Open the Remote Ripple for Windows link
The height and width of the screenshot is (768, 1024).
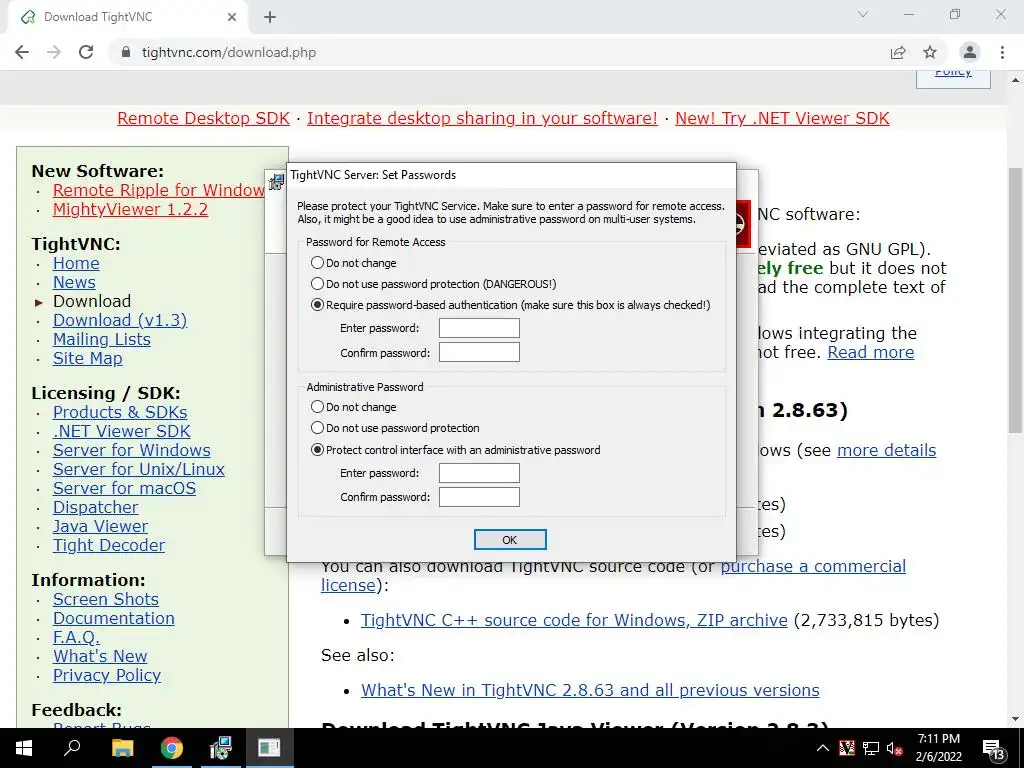pos(159,190)
